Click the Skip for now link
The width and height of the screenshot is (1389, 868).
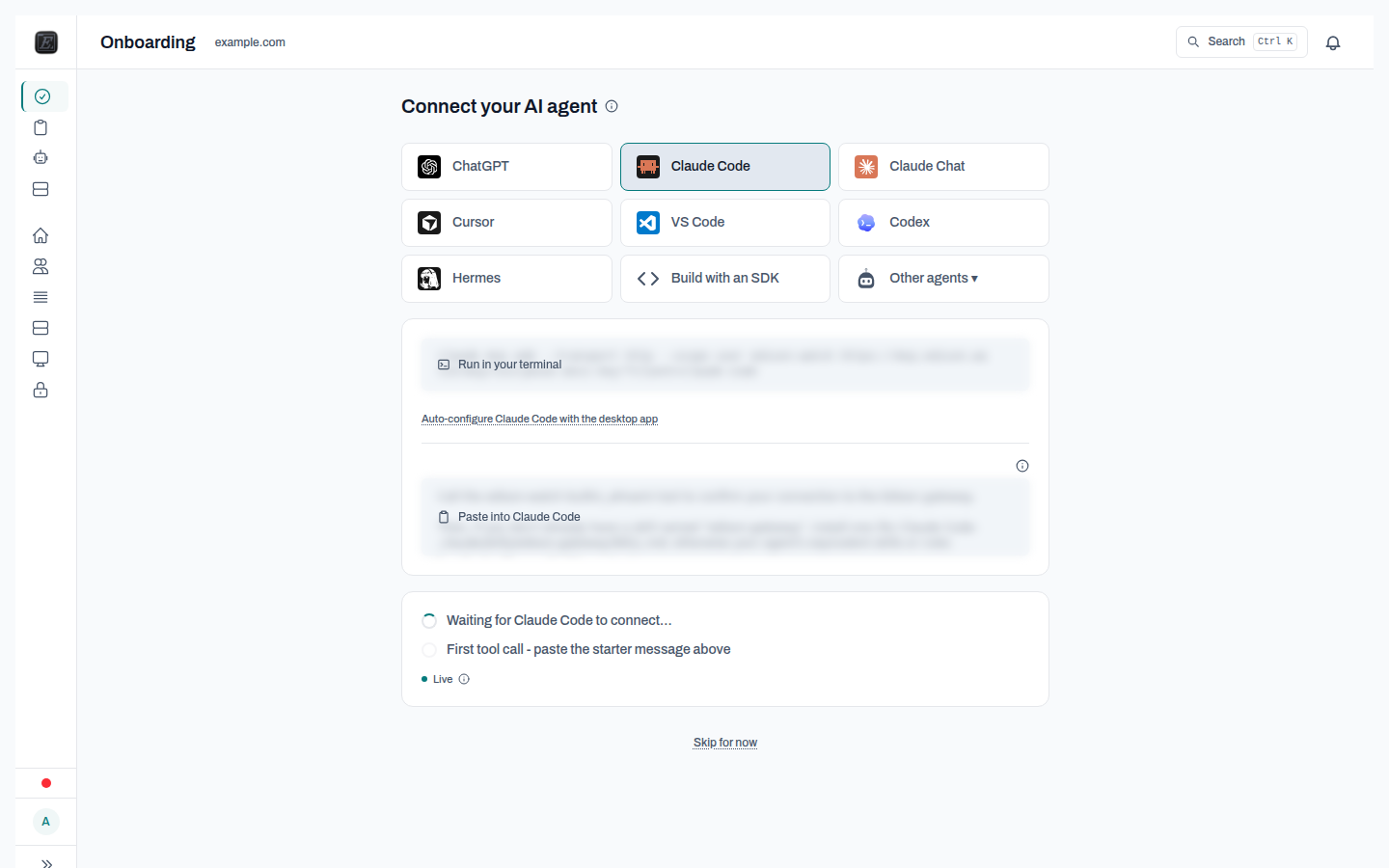click(x=725, y=743)
